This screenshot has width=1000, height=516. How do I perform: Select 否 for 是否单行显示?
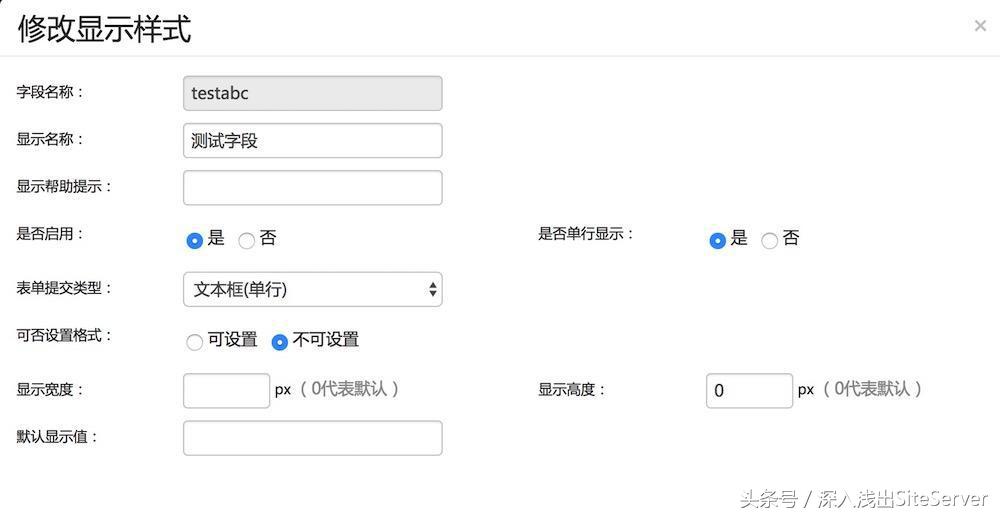pos(769,240)
